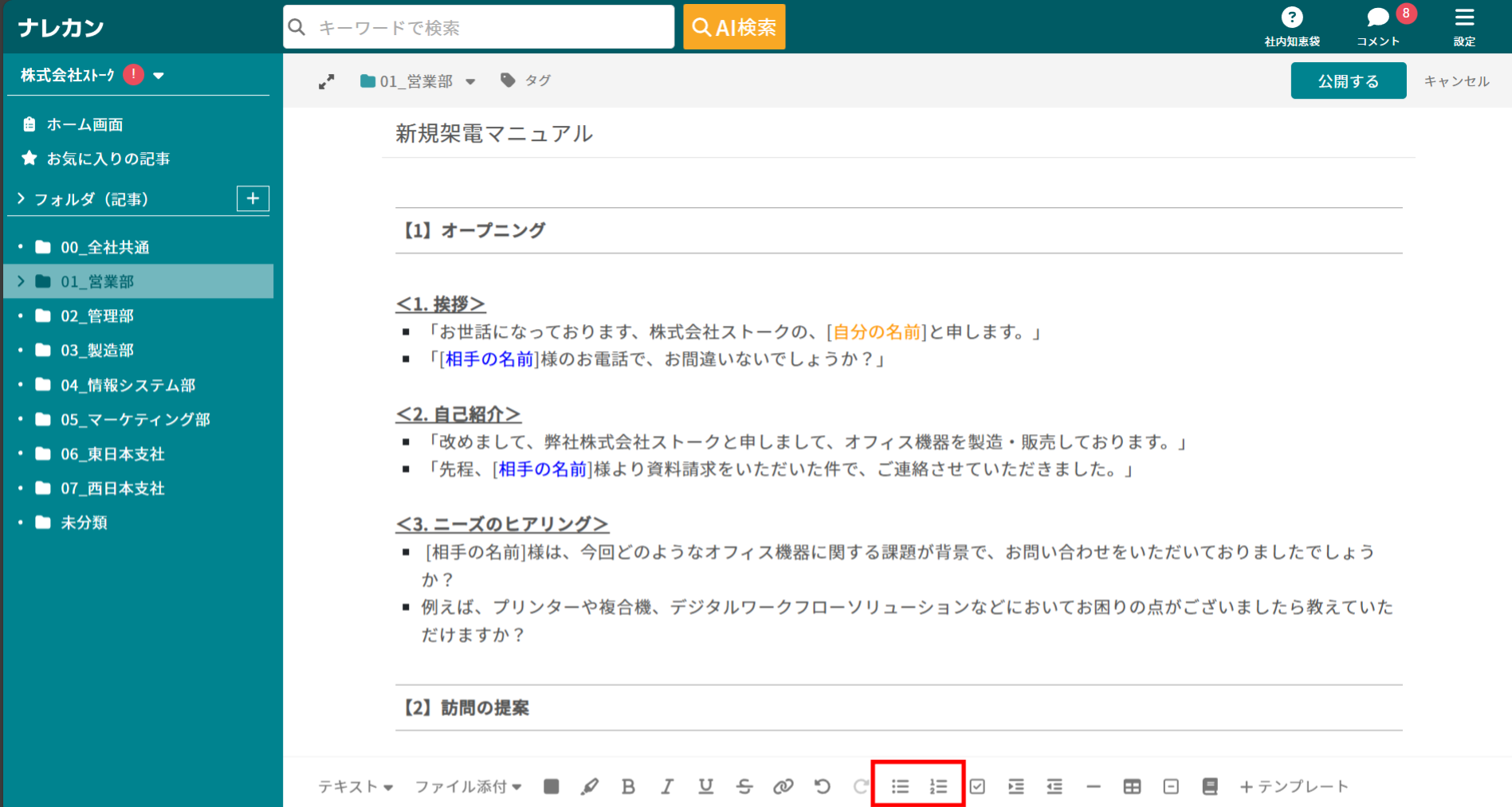
Task: Go to the ホーム画面 menu item
Action: 84,124
